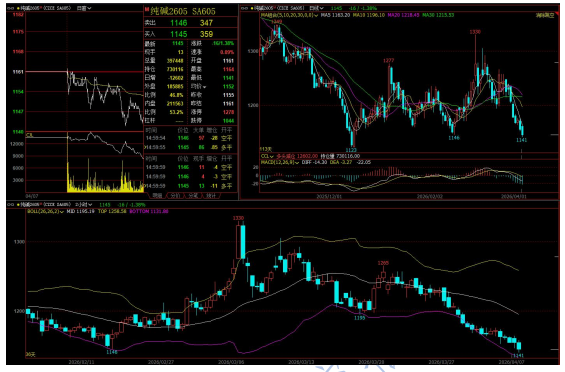The image size is (565, 372).
Task: Click the 36天 label on 2-hour chart
Action: click(31, 355)
